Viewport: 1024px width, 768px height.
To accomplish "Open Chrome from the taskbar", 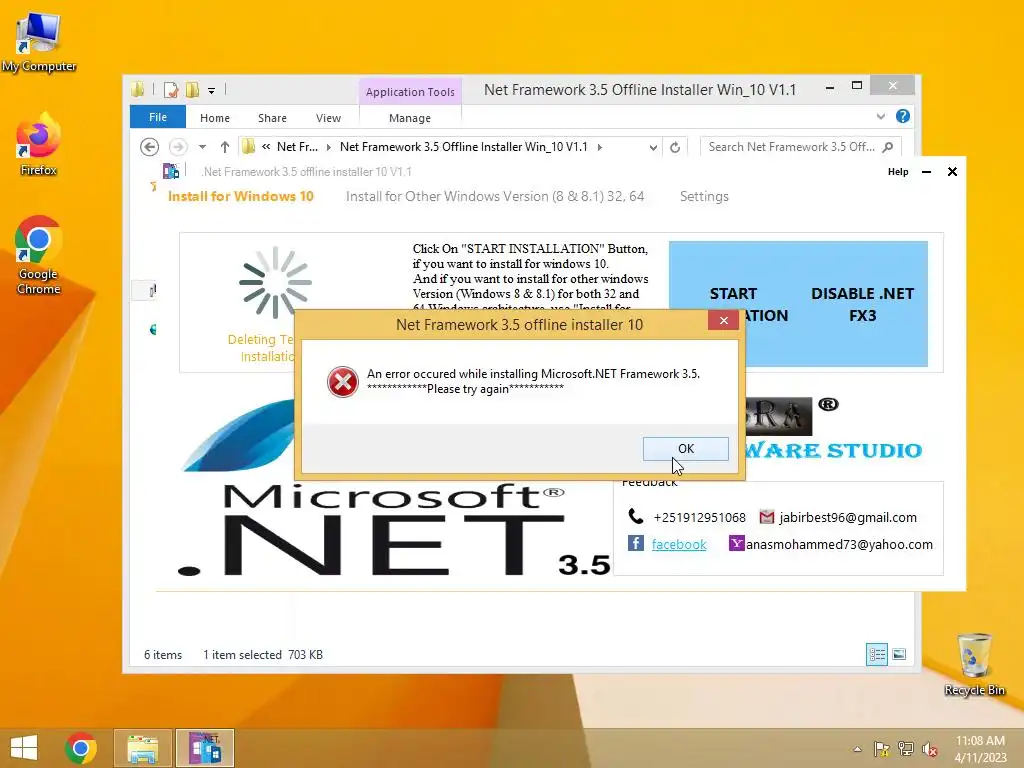I will point(81,748).
